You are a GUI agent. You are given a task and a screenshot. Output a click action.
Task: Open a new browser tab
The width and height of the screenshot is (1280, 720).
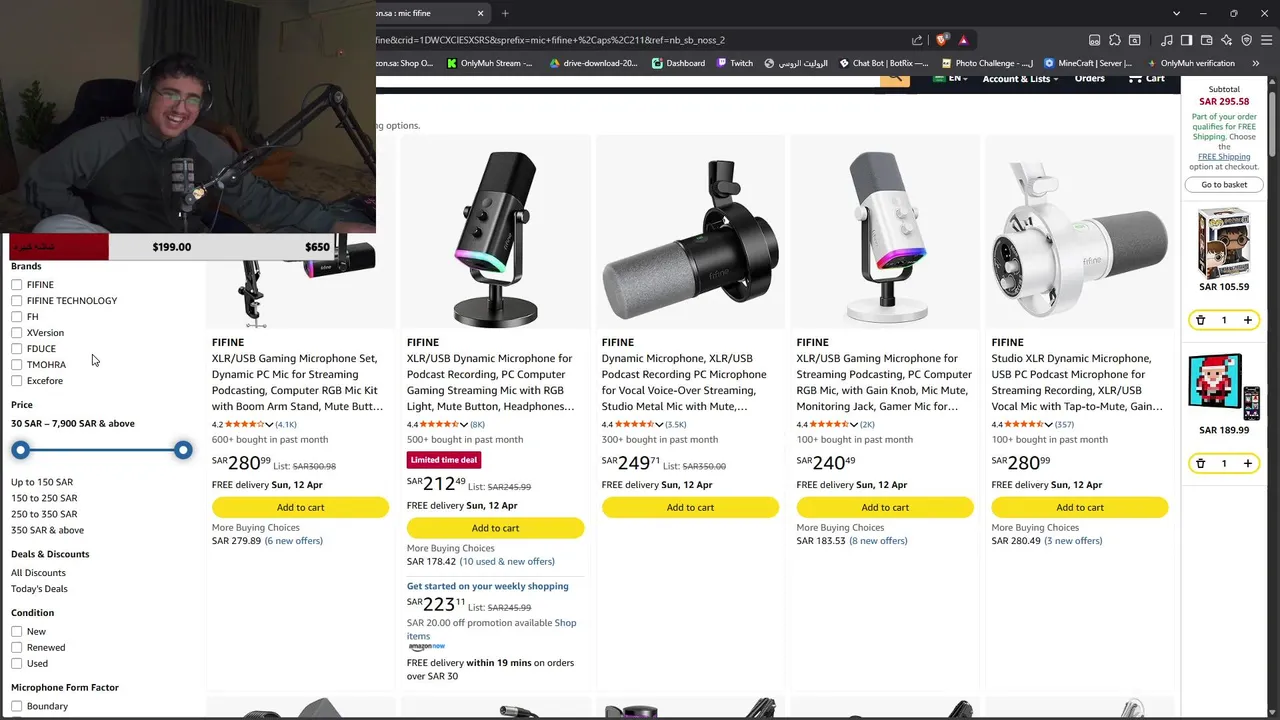coord(505,13)
